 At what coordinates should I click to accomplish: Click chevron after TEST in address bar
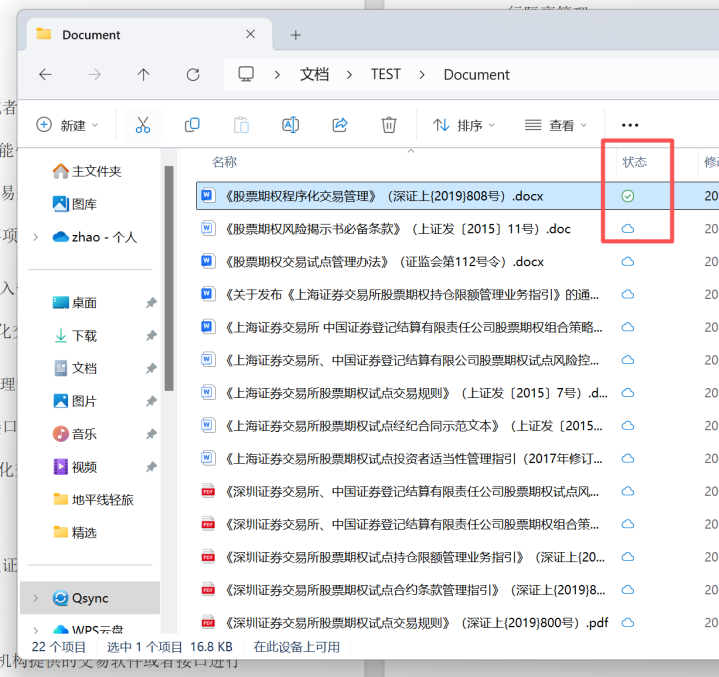pos(422,74)
